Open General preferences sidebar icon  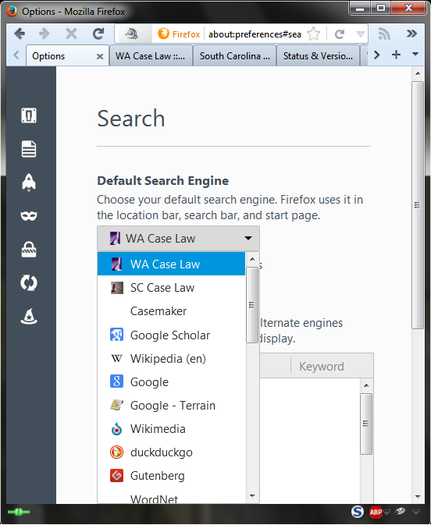[29, 116]
